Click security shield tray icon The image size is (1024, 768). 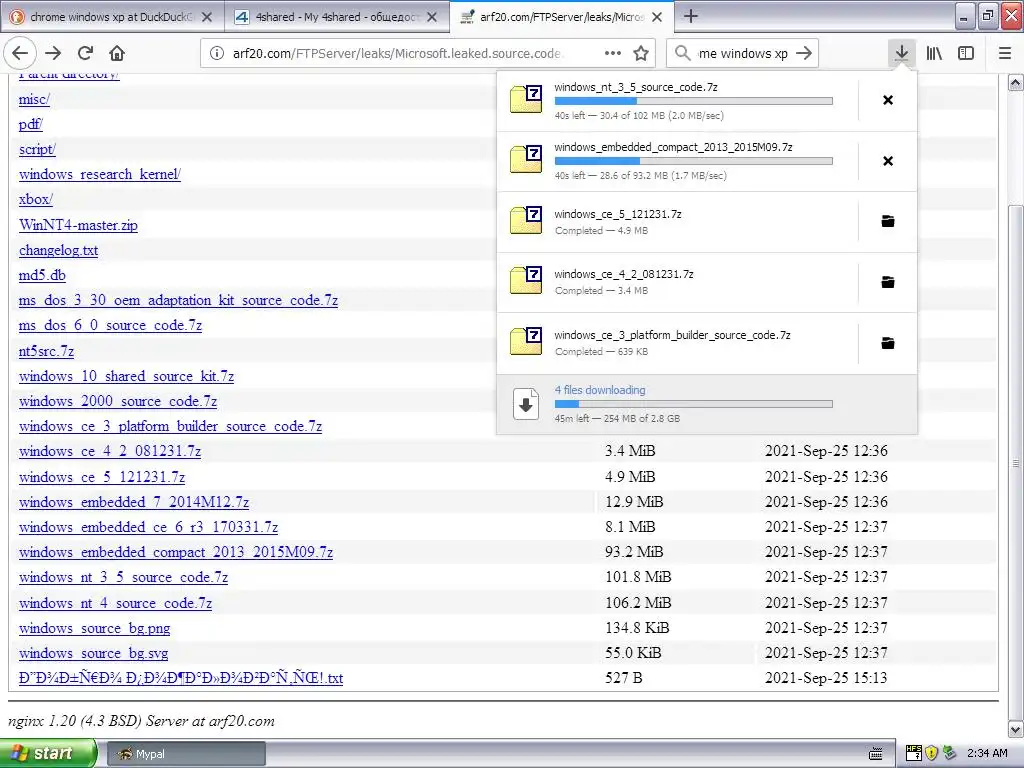click(931, 754)
